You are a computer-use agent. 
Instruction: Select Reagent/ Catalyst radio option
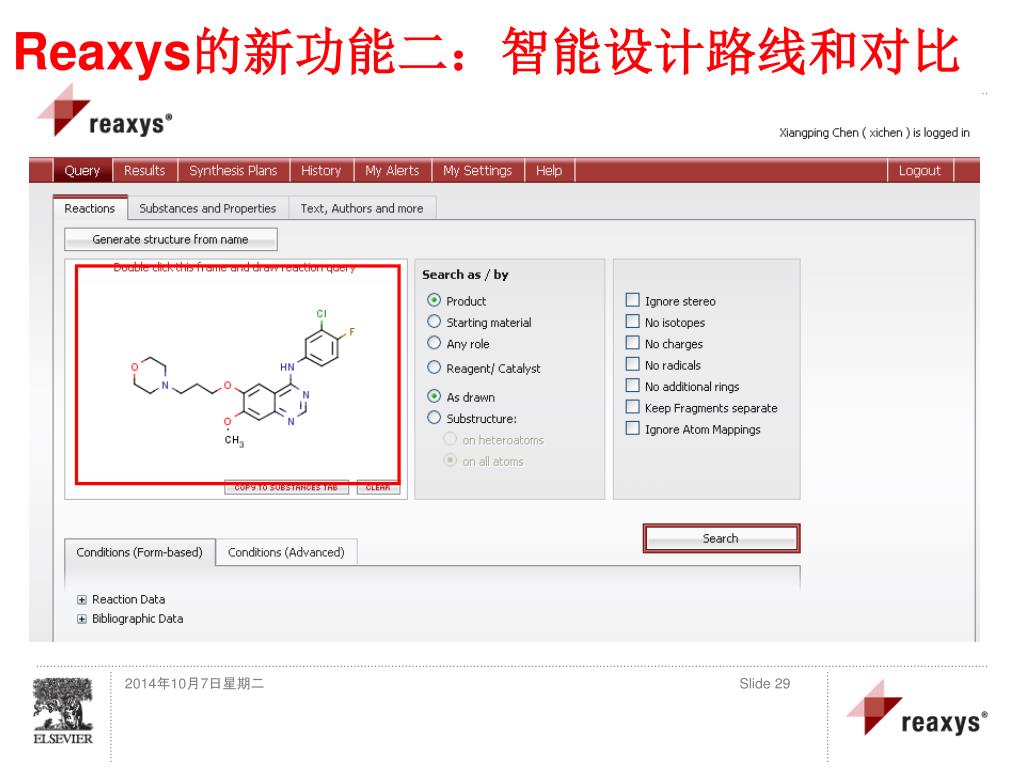click(x=434, y=368)
